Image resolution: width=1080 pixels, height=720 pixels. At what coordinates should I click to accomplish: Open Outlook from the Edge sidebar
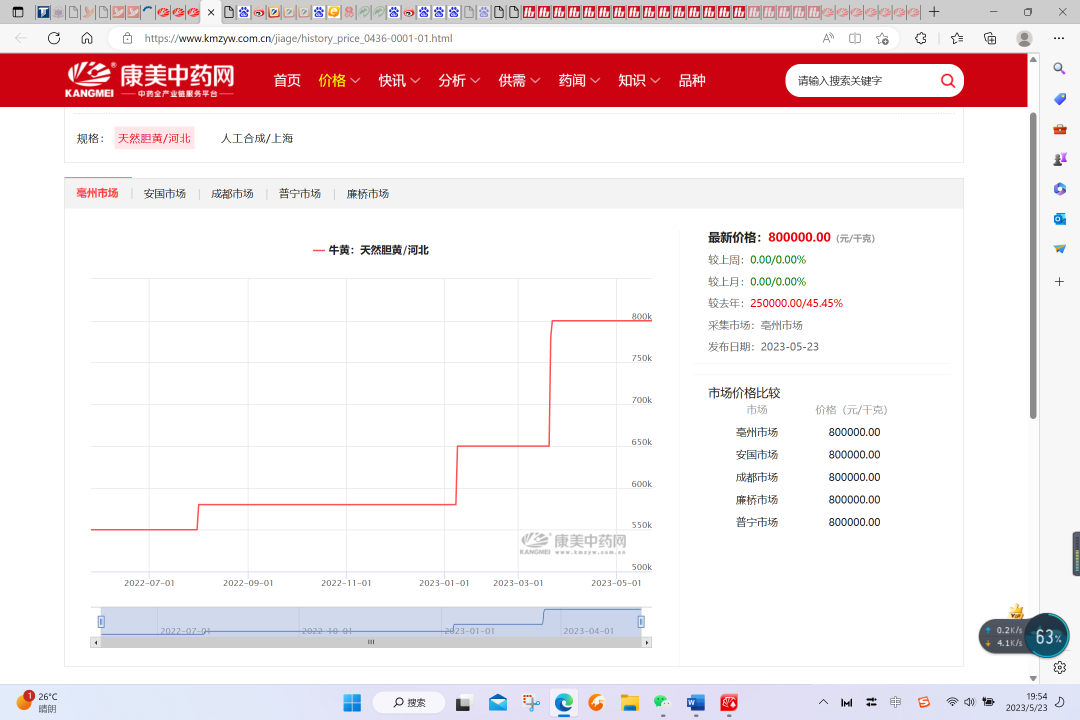tap(1059, 218)
